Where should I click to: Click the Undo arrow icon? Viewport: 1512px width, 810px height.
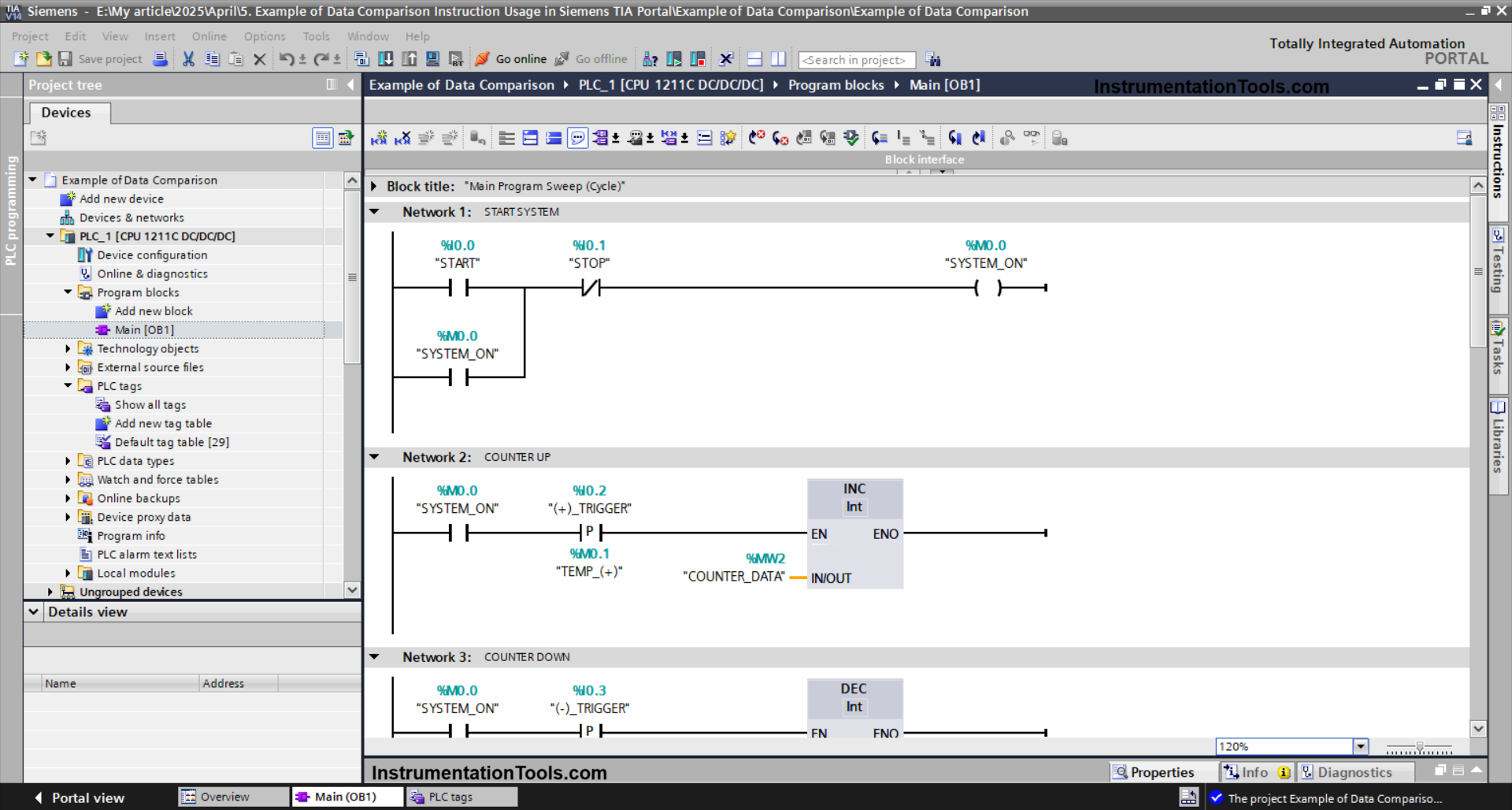coord(286,59)
